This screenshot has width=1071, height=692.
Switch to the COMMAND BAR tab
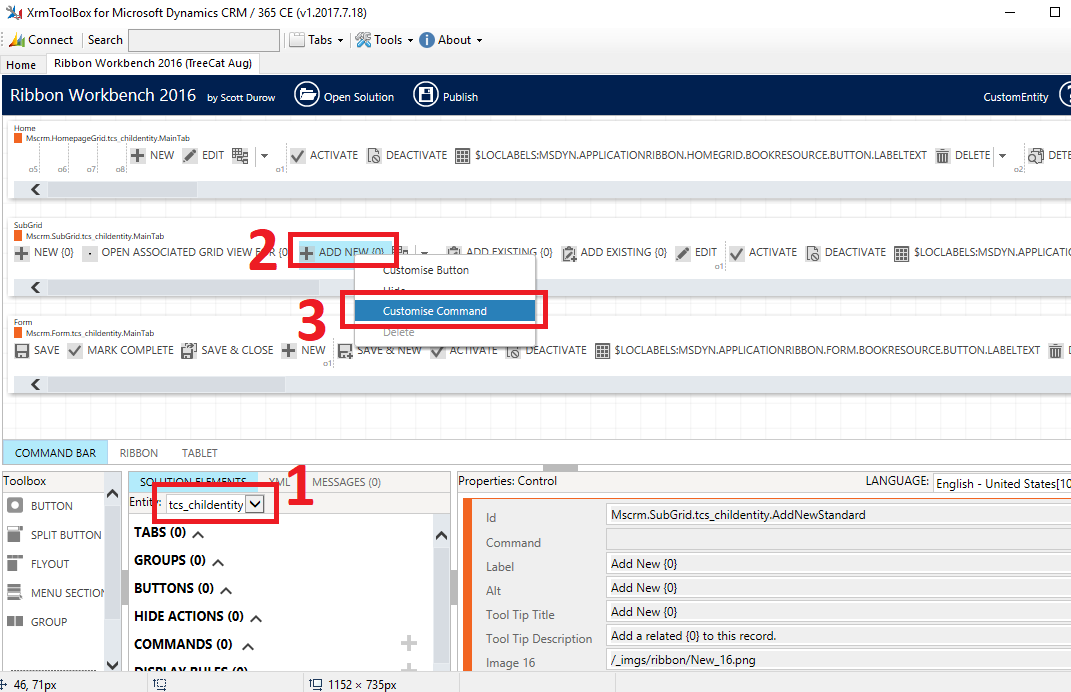pos(55,453)
